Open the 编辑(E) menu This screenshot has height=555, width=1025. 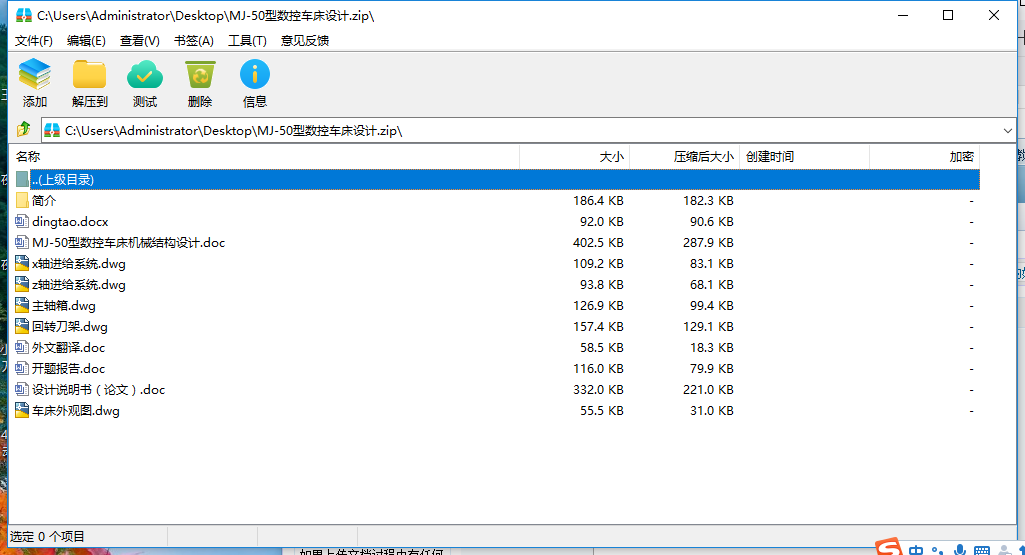pyautogui.click(x=86, y=41)
